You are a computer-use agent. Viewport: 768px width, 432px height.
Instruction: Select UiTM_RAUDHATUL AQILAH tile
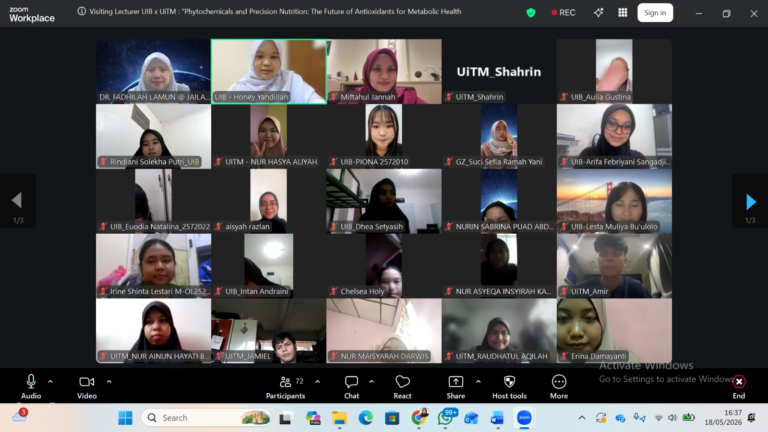tap(499, 331)
